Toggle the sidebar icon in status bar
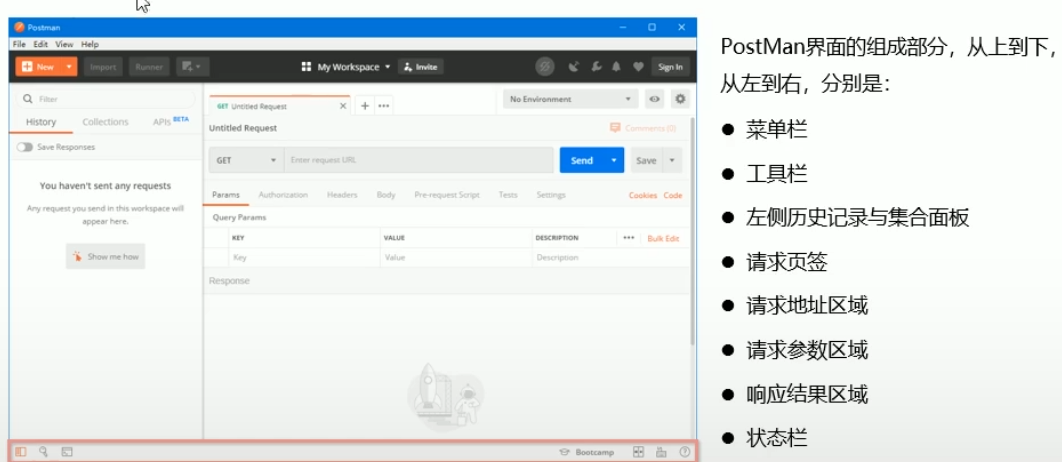Screen dimensions: 1062x462 [x=20, y=451]
